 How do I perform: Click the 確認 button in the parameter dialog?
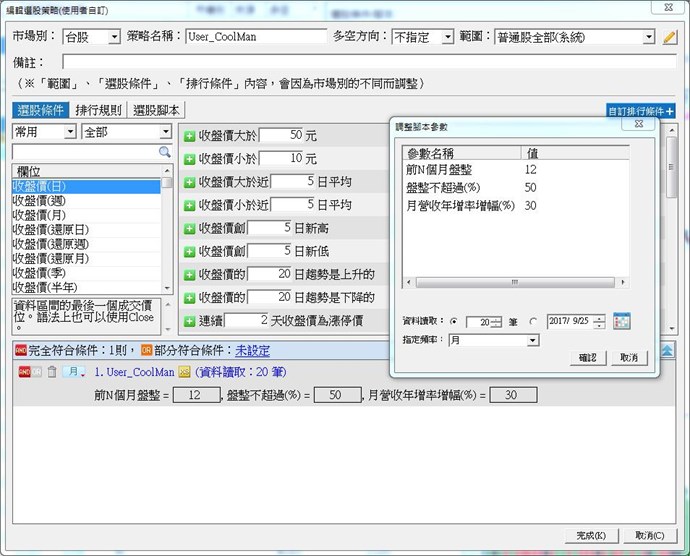(x=586, y=357)
